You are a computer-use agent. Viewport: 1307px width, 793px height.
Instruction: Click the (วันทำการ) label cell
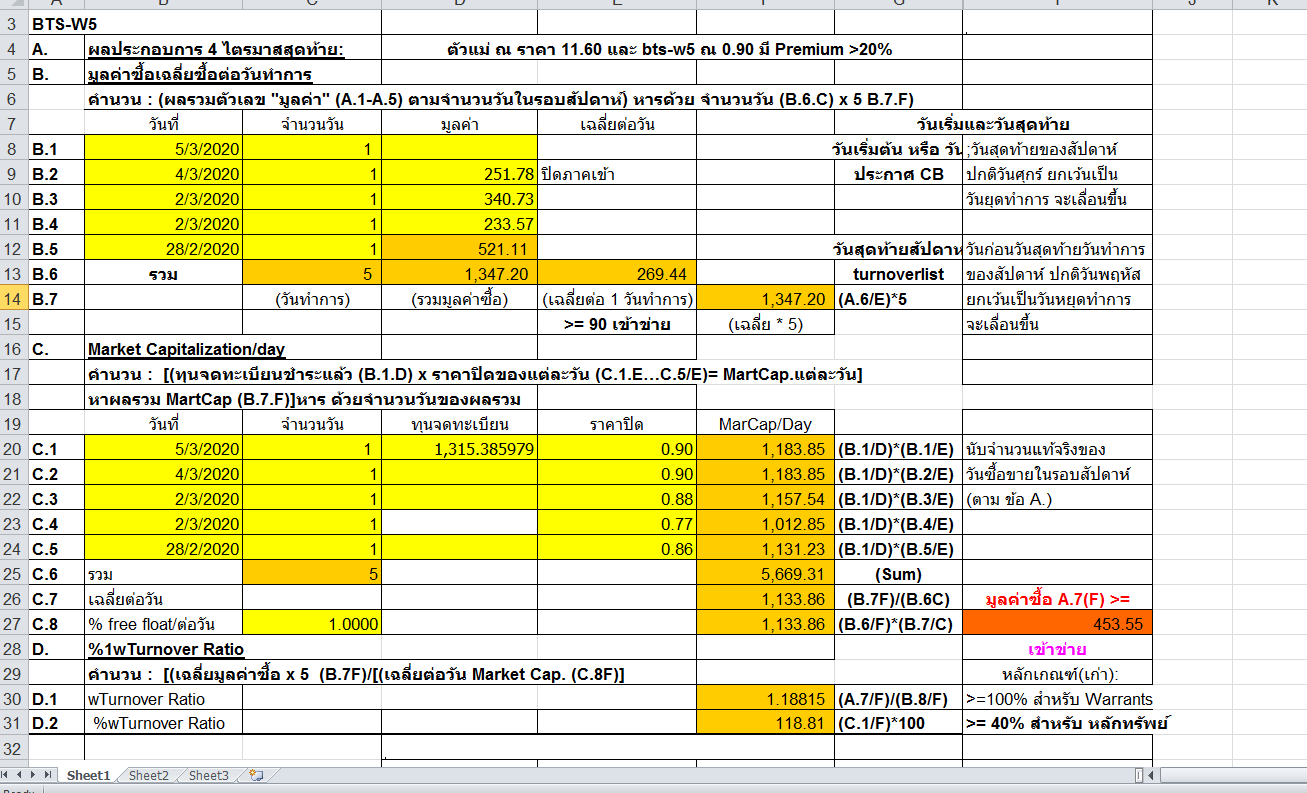[312, 298]
